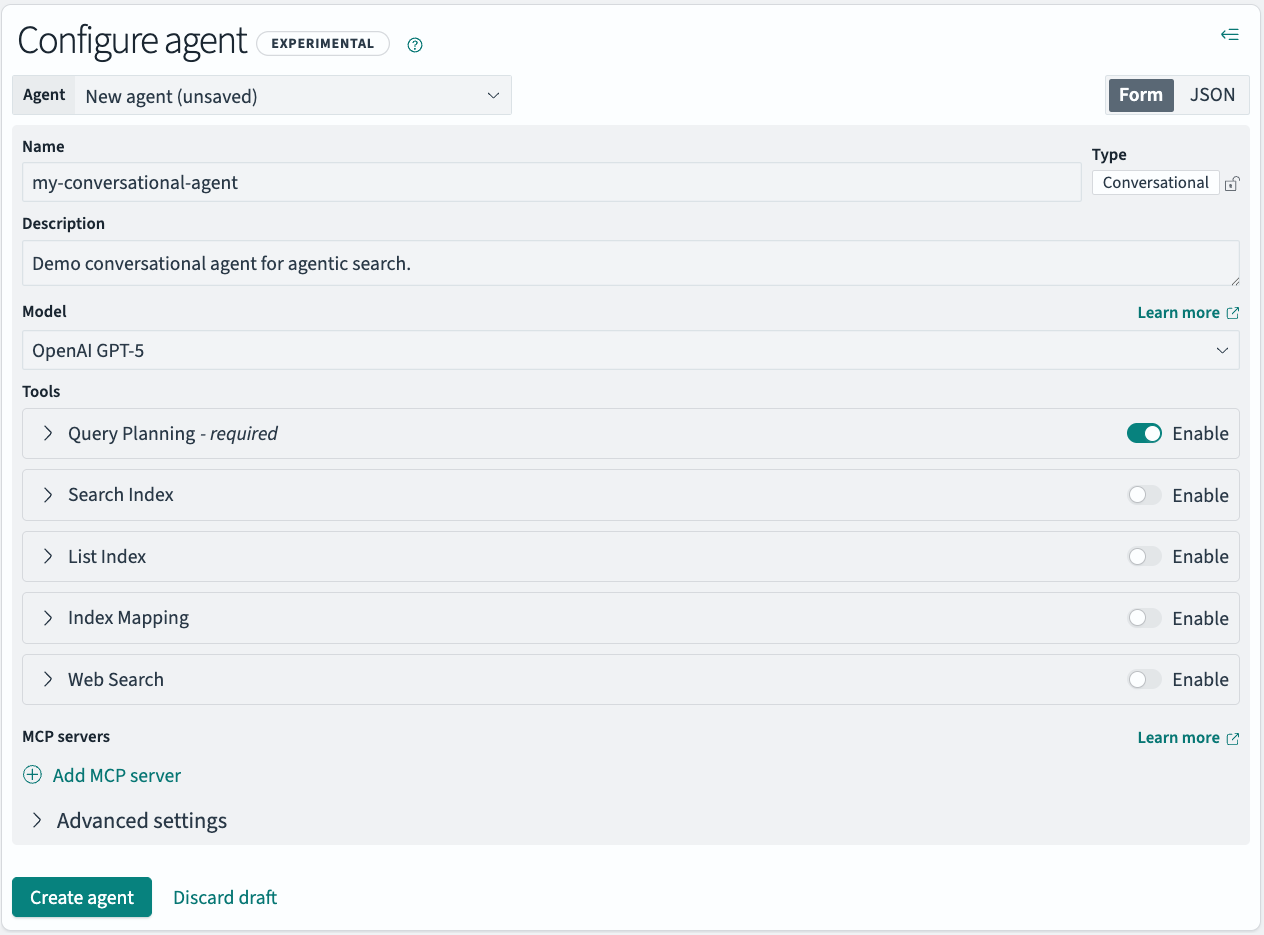1264x935 pixels.
Task: Open Model docs via external link icon
Action: [x=1232, y=312]
